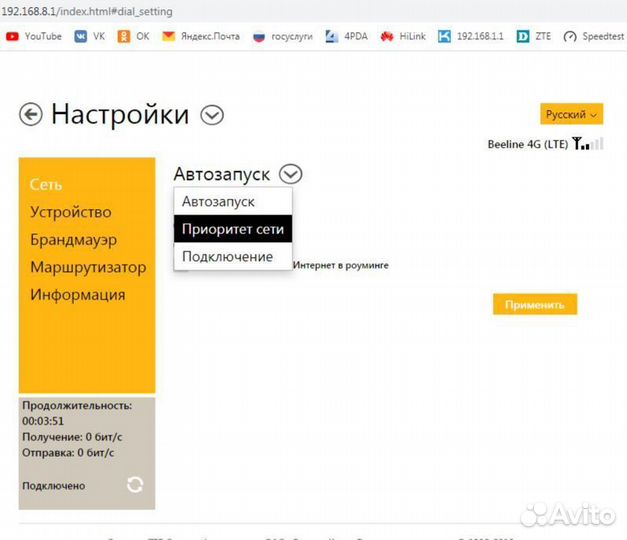
Task: Click the Интернет в роуминге label
Action: (x=341, y=265)
